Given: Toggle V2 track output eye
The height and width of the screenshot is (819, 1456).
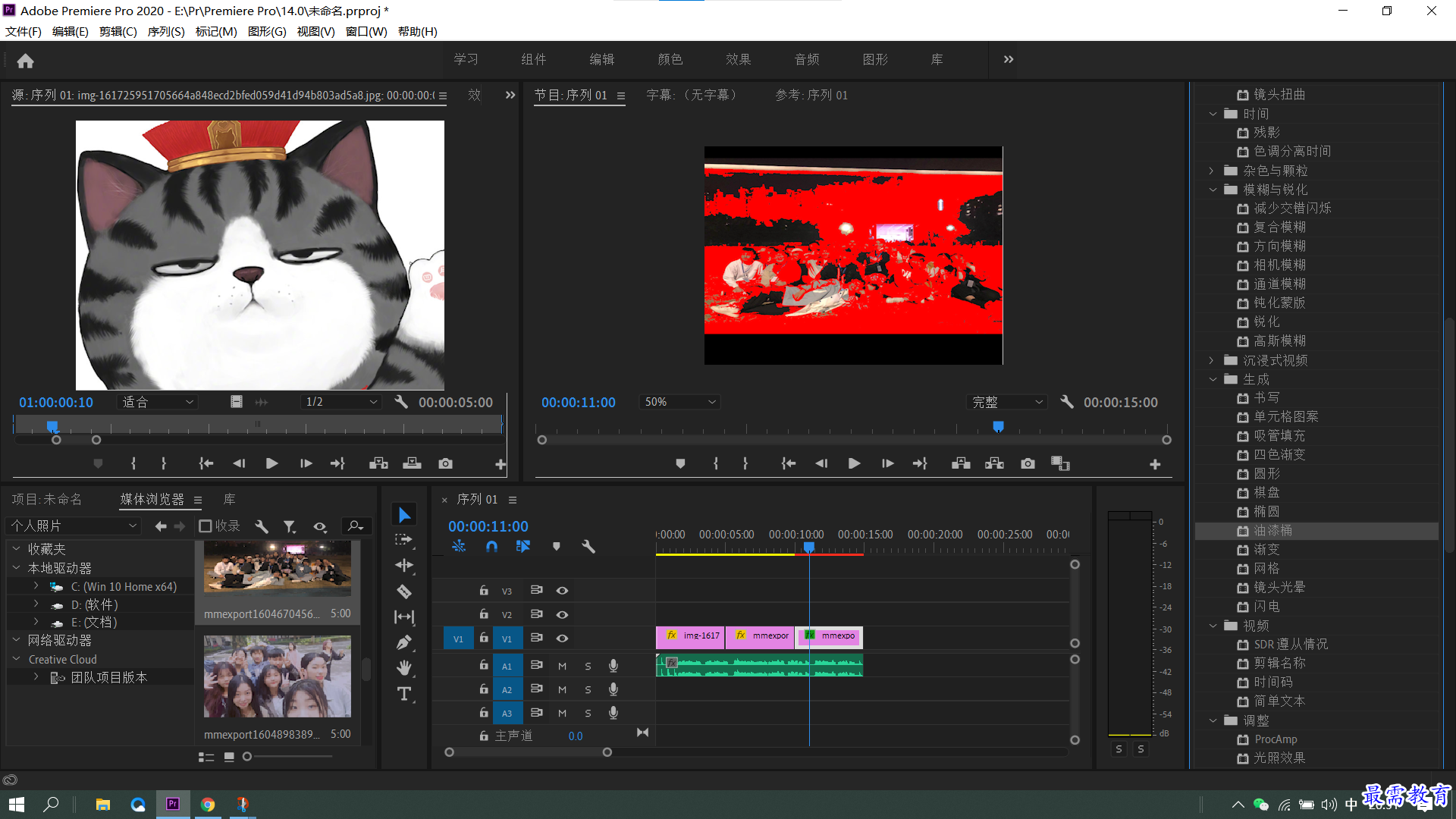Looking at the screenshot, I should pyautogui.click(x=562, y=614).
